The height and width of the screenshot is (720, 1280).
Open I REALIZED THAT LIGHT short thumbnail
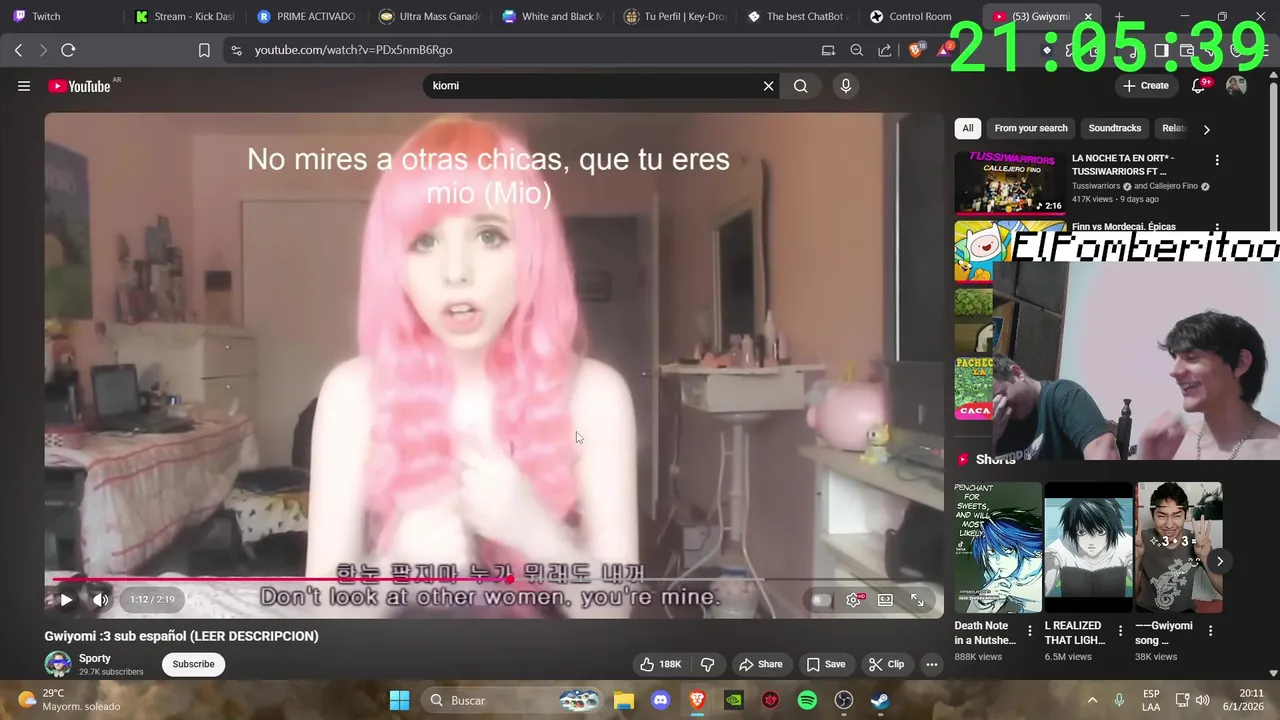tap(1089, 548)
